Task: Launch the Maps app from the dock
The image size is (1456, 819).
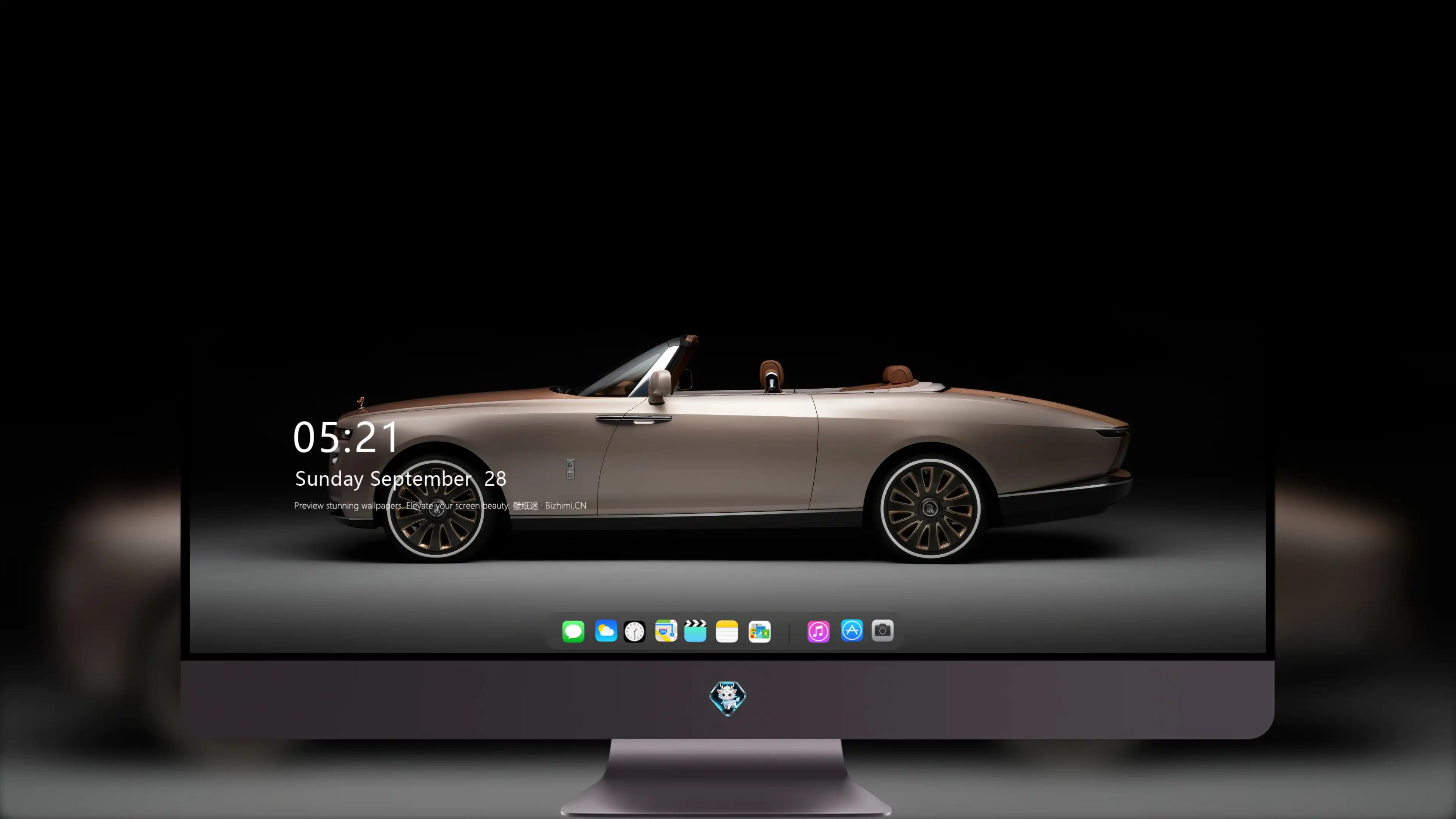Action: point(666,631)
